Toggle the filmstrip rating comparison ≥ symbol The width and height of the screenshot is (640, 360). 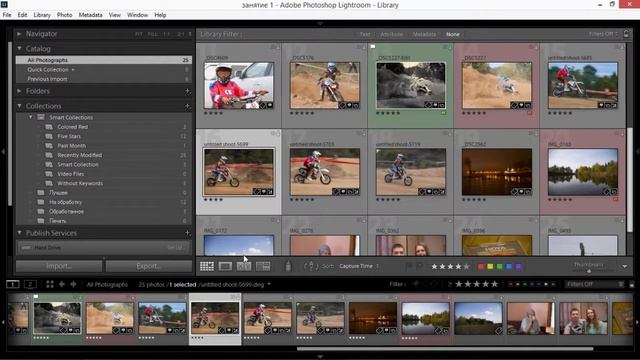450,284
